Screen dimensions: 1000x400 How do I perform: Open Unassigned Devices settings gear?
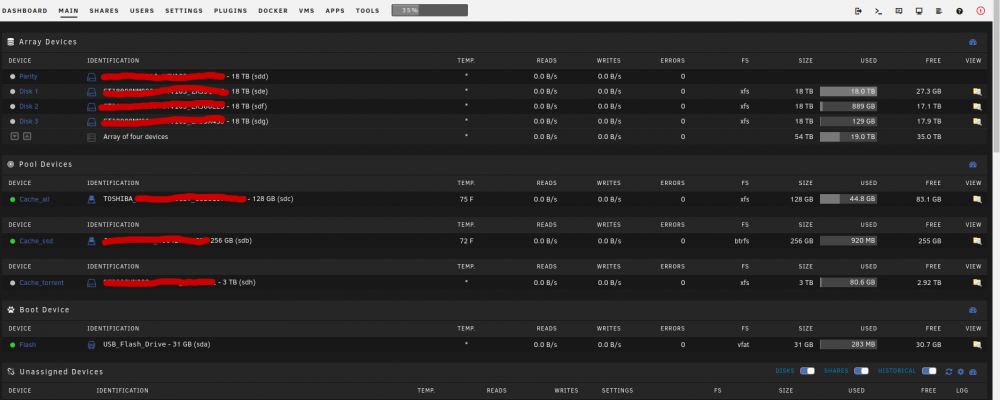[960, 371]
